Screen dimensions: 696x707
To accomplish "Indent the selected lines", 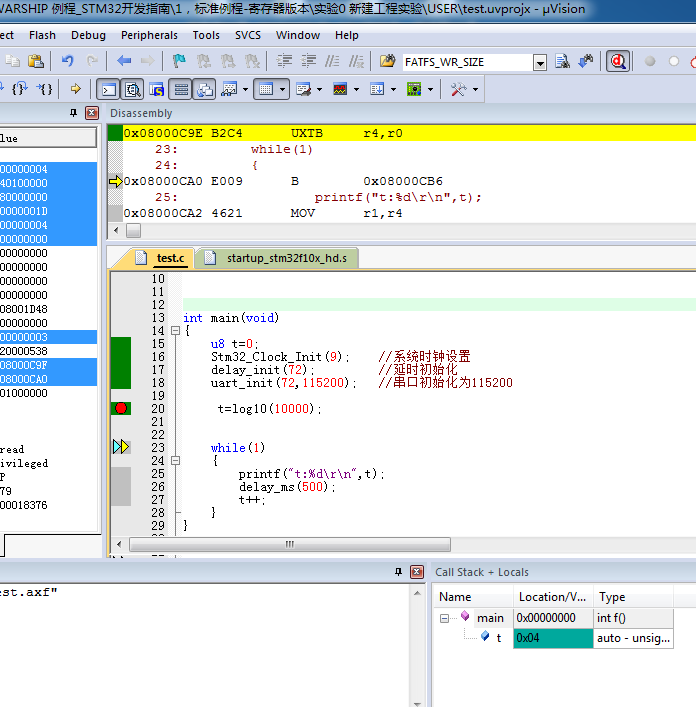I will point(284,61).
